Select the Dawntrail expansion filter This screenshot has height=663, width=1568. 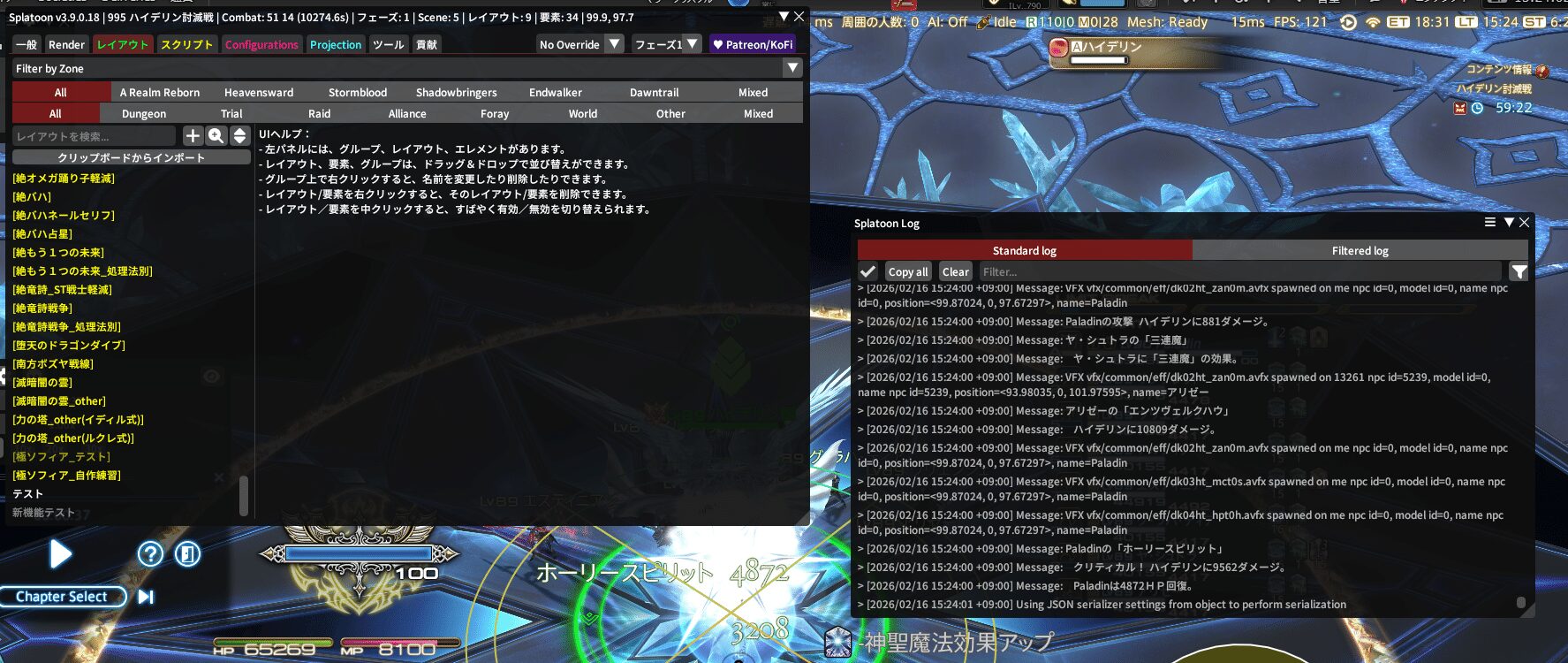pos(654,93)
